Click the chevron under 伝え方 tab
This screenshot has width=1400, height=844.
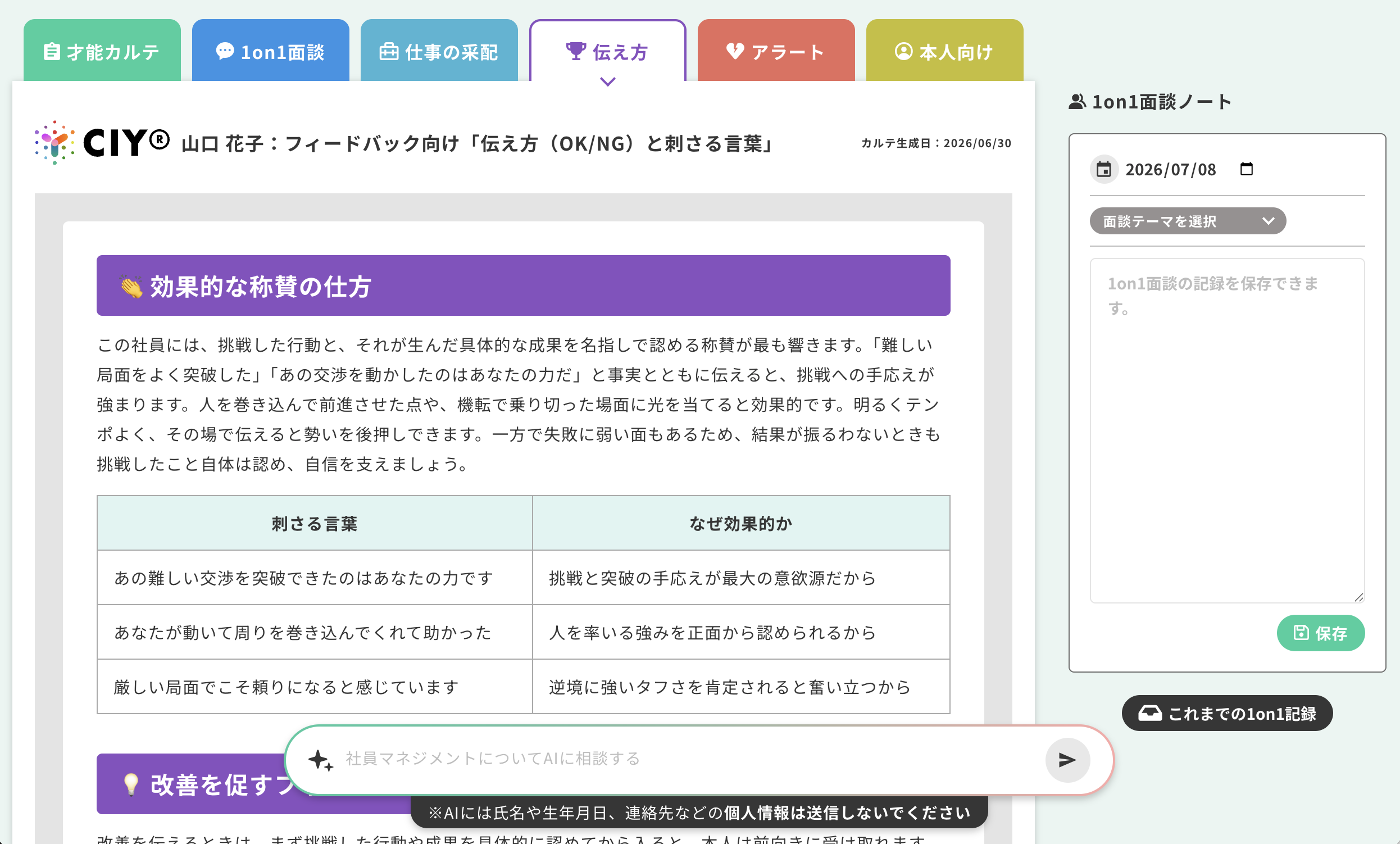[x=607, y=82]
